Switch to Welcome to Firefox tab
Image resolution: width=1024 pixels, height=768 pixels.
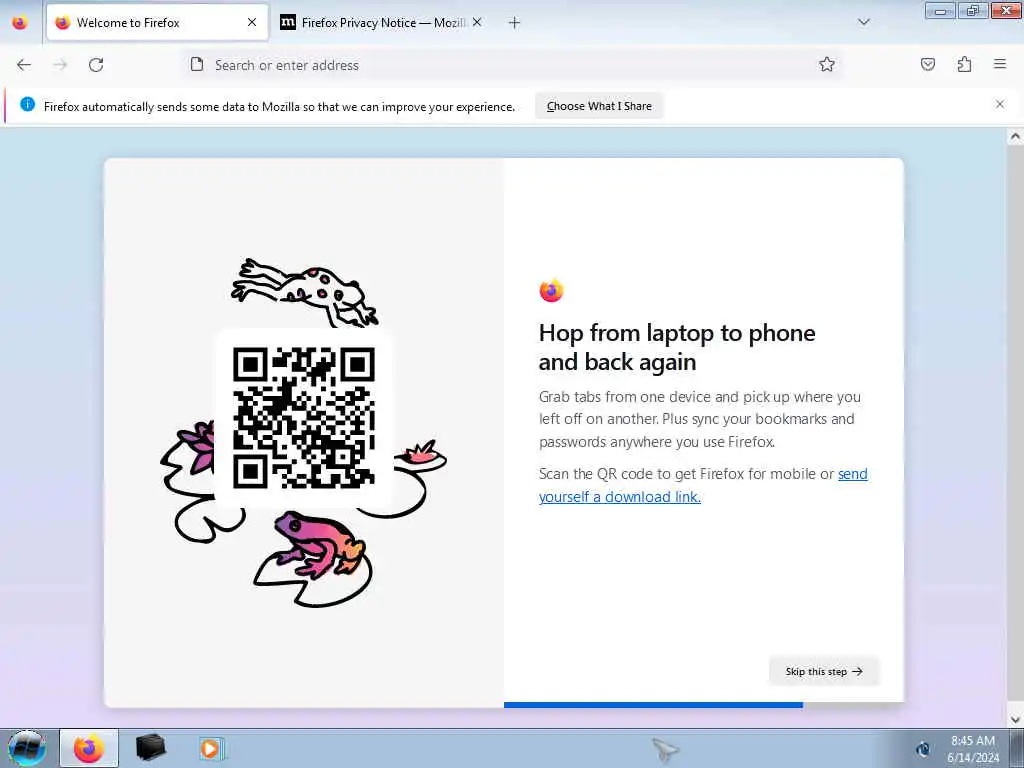pyautogui.click(x=157, y=22)
